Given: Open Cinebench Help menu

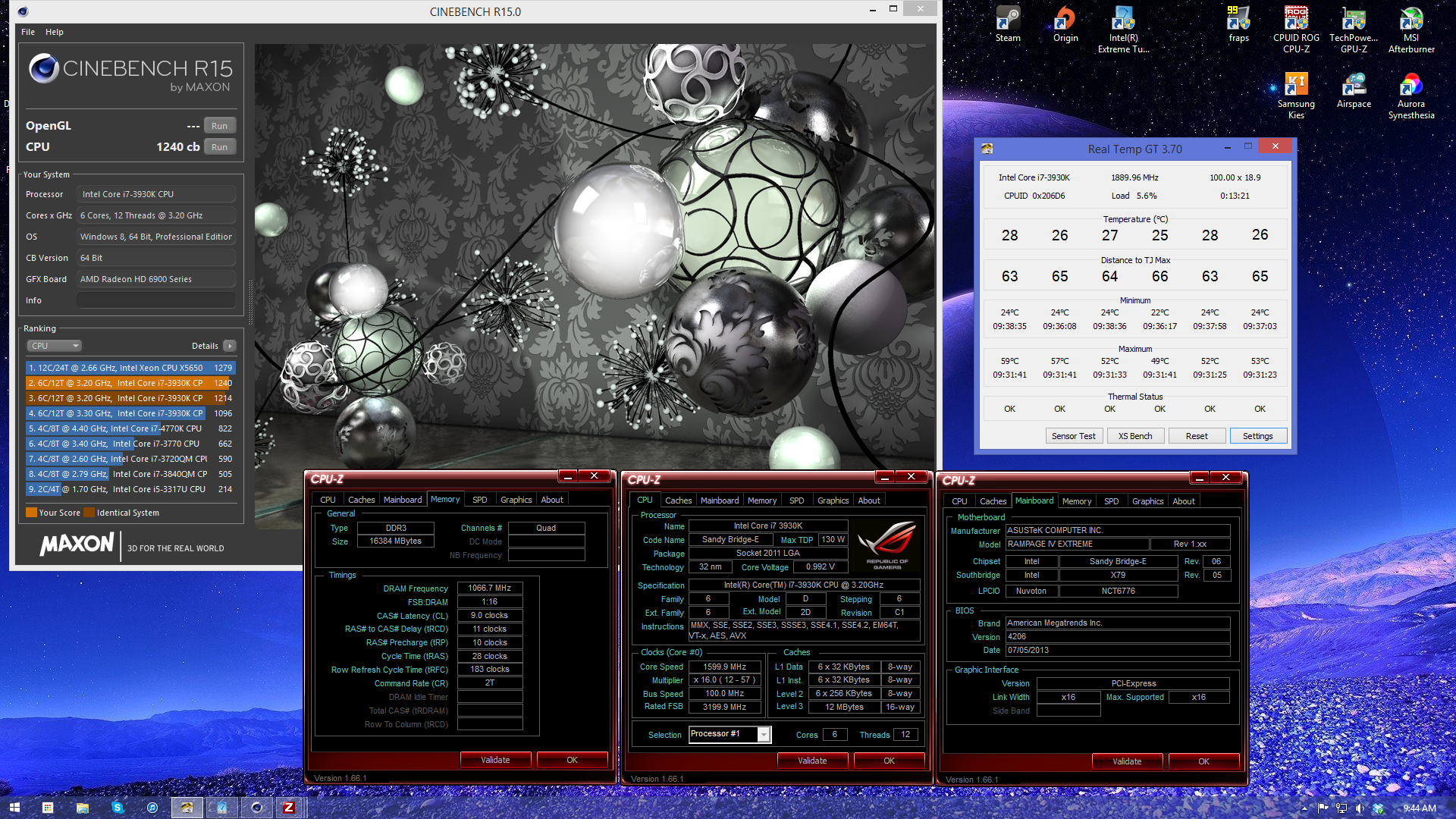Looking at the screenshot, I should (x=55, y=32).
